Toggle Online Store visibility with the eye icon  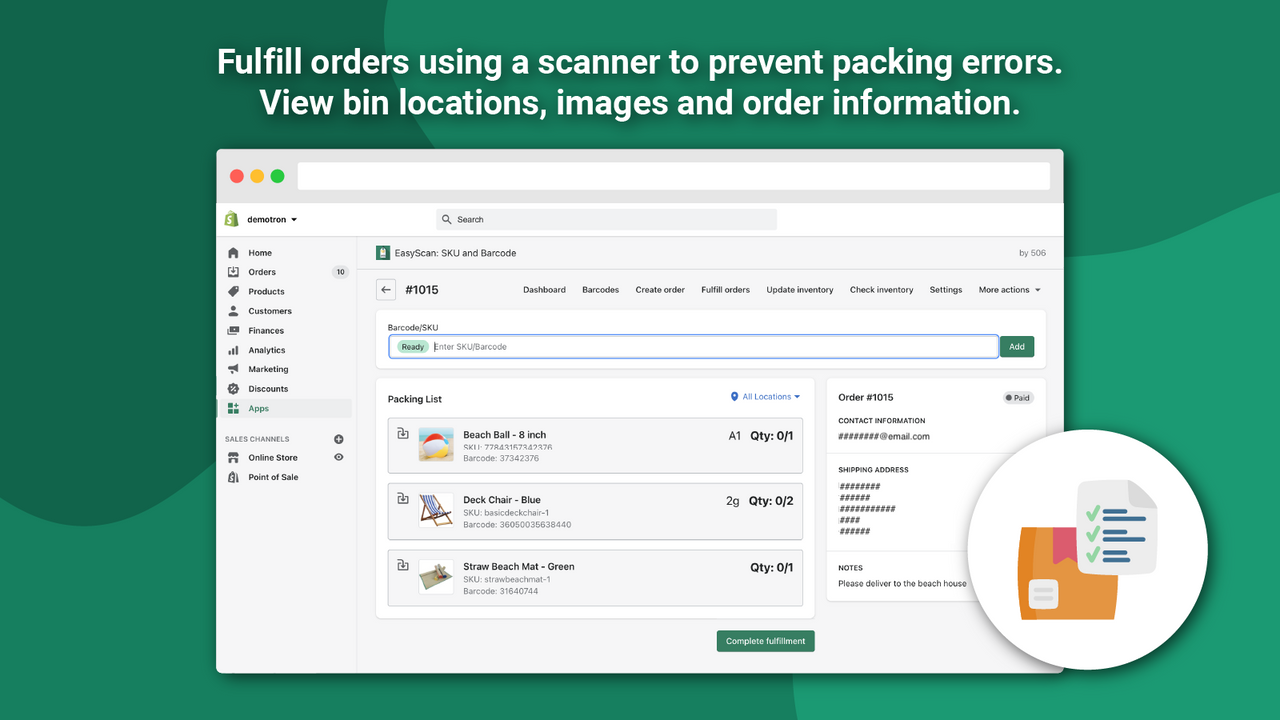click(338, 457)
